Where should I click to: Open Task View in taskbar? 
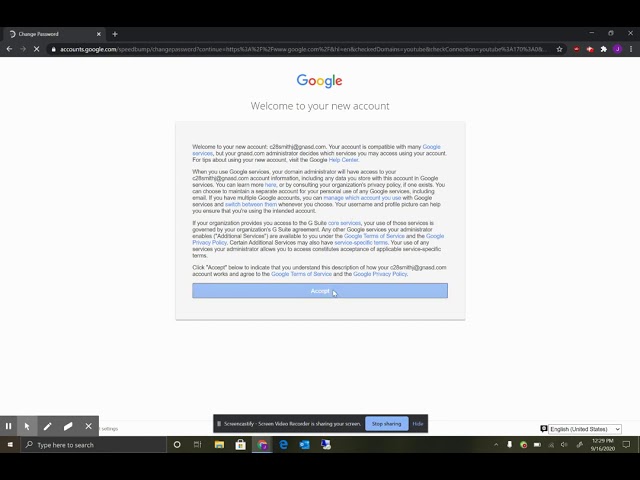point(198,444)
